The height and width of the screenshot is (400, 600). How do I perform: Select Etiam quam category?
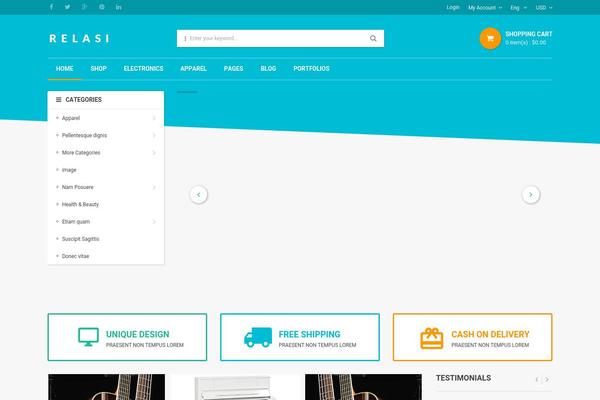point(76,221)
